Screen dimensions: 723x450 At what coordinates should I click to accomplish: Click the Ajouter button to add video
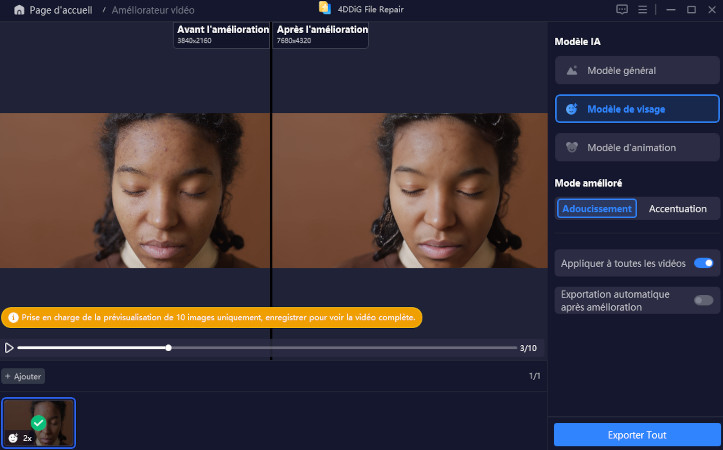pyautogui.click(x=23, y=376)
